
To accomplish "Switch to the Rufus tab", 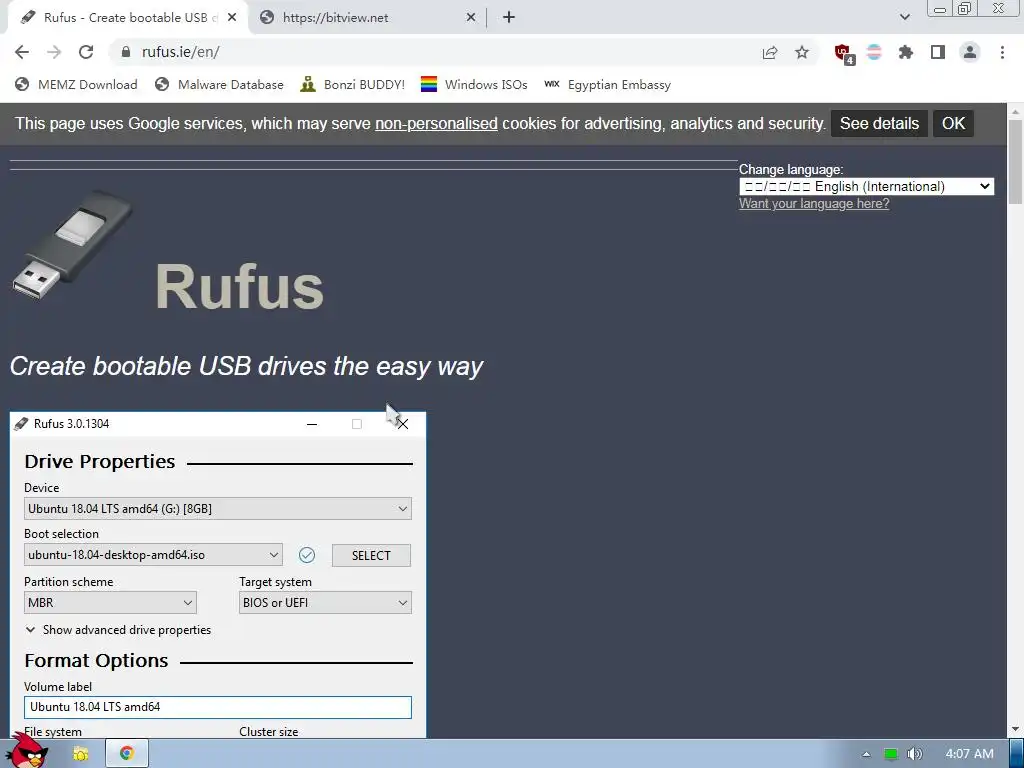I will (127, 18).
